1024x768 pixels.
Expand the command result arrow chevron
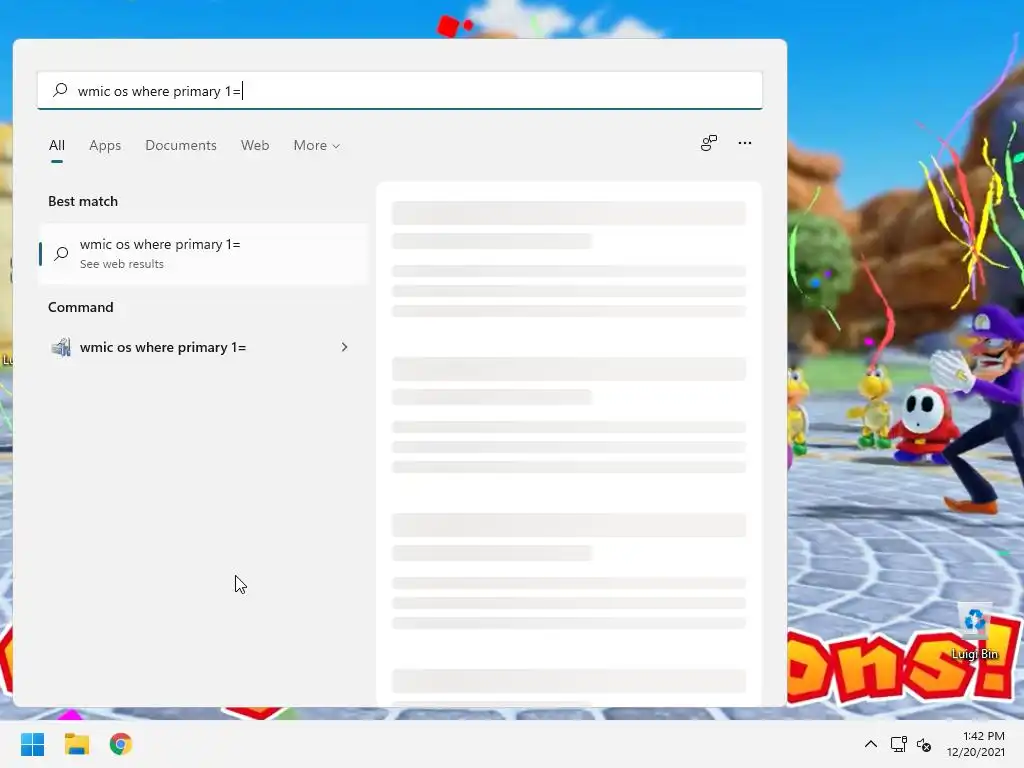(x=344, y=347)
